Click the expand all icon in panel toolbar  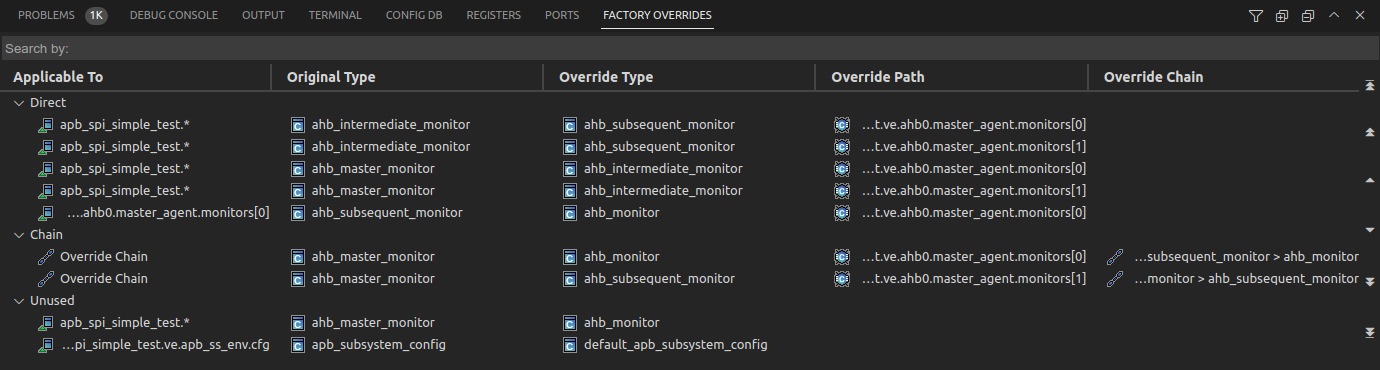click(1282, 16)
